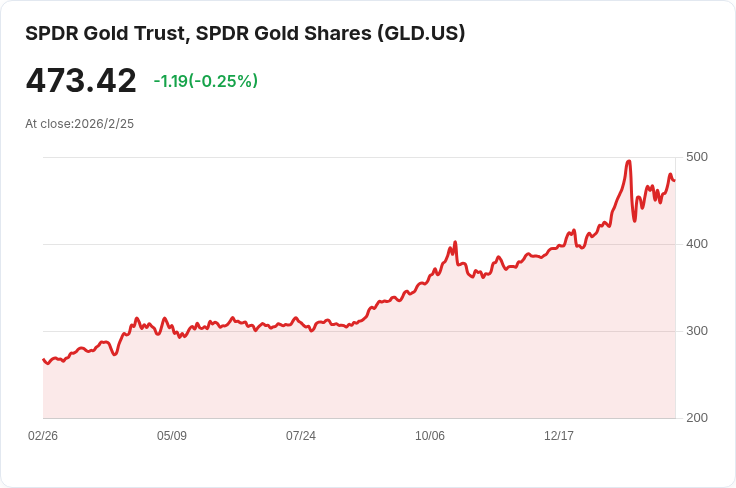Screen dimensions: 736x488
Task: Click the -1.19(-0.25%) price change
Action: point(205,81)
